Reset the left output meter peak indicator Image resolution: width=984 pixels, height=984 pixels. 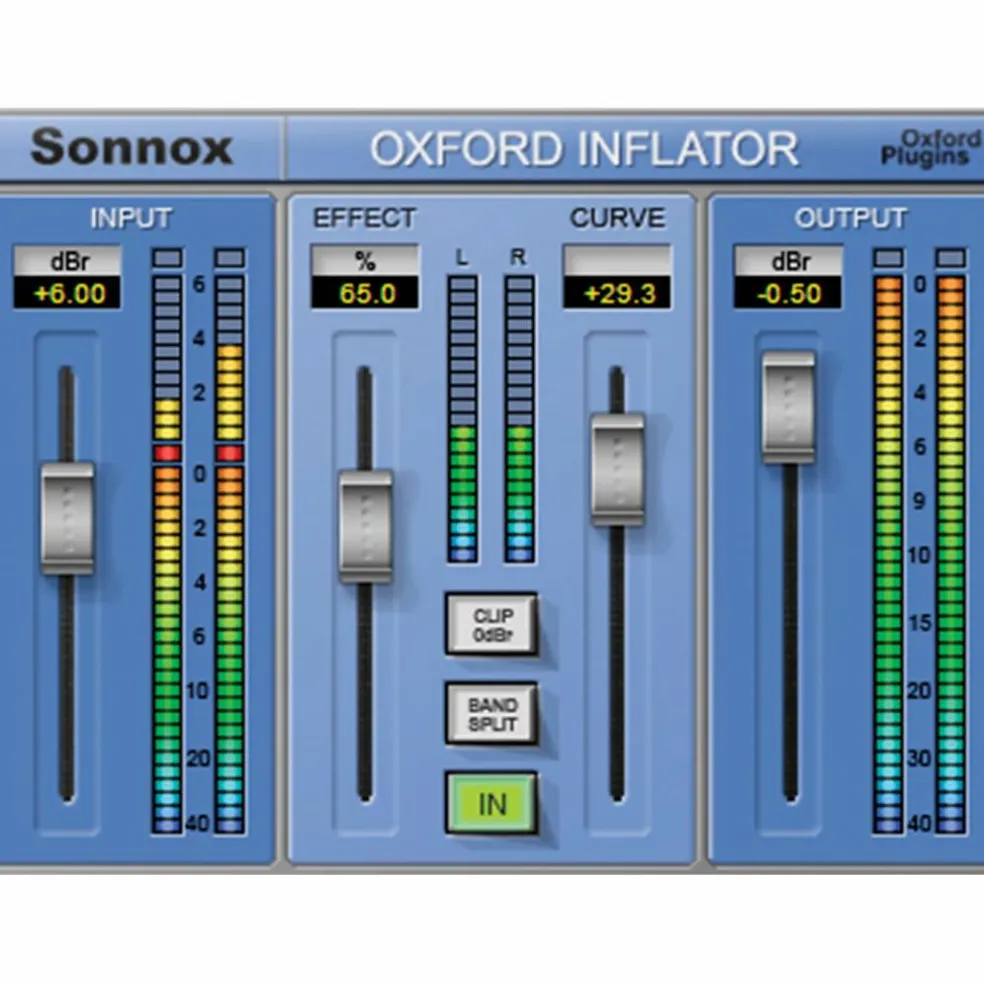pos(888,259)
